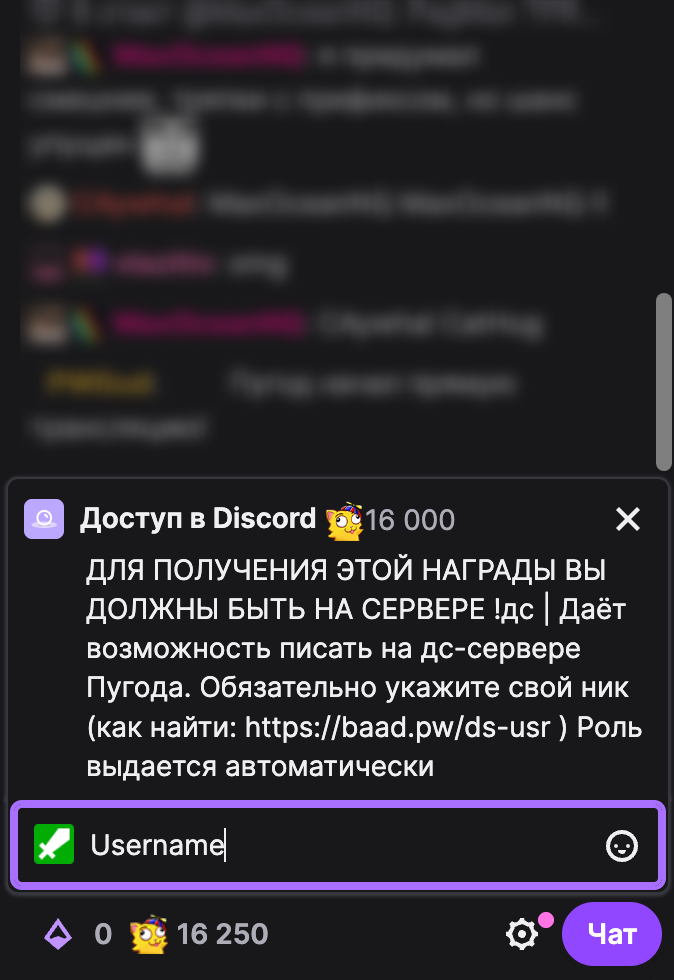Close the Доступ в Discord reward panel
This screenshot has height=980, width=674.
628,519
